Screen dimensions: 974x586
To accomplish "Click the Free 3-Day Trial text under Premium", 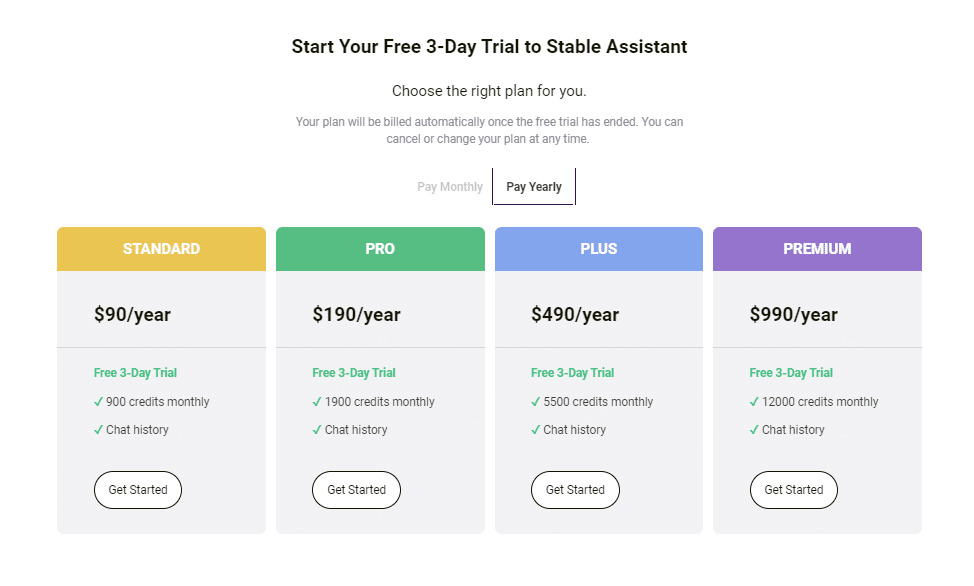I will click(790, 372).
